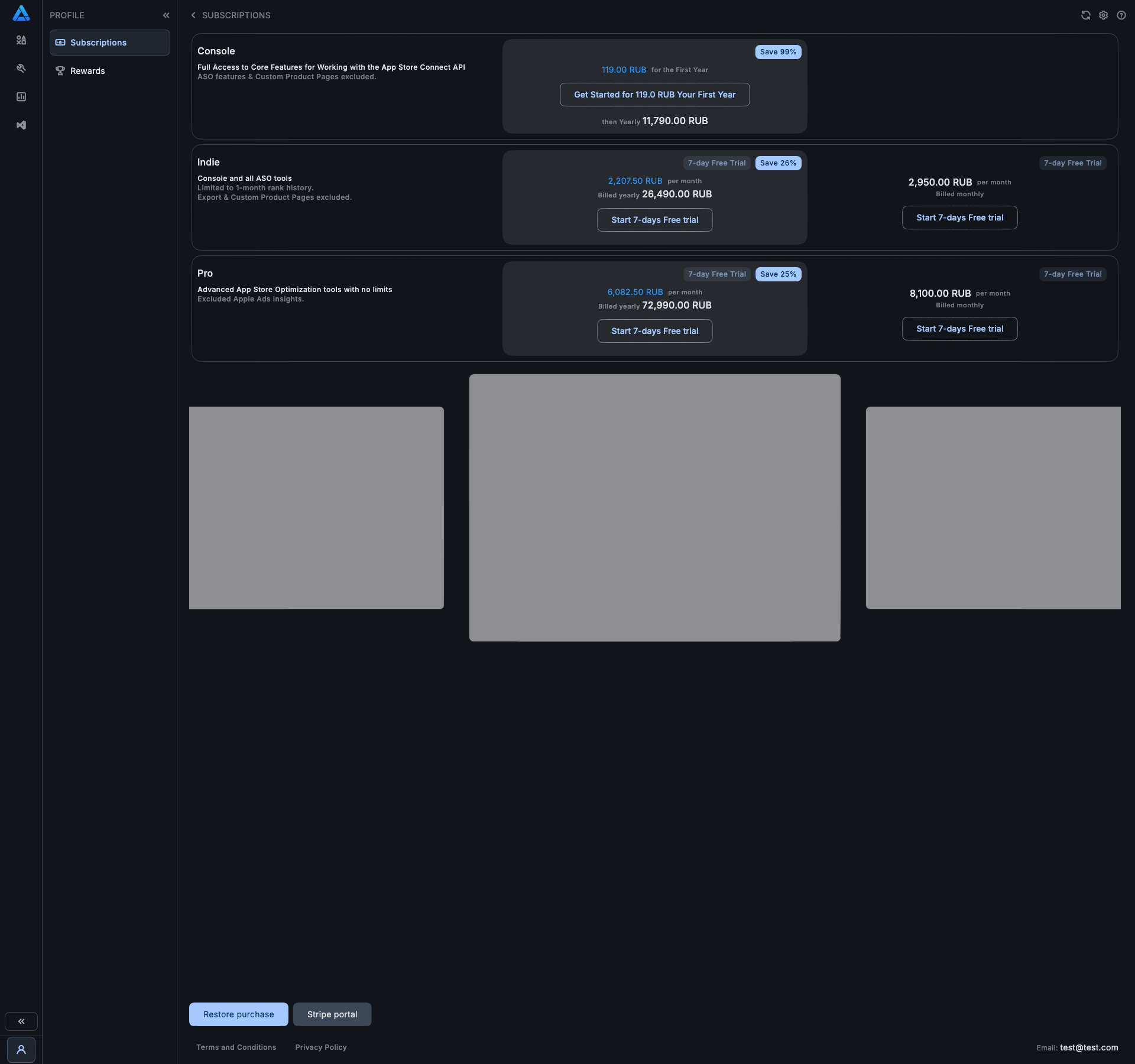Open the user profile icon at bottom left
Screen dimensions: 1135x1064
point(21,1050)
